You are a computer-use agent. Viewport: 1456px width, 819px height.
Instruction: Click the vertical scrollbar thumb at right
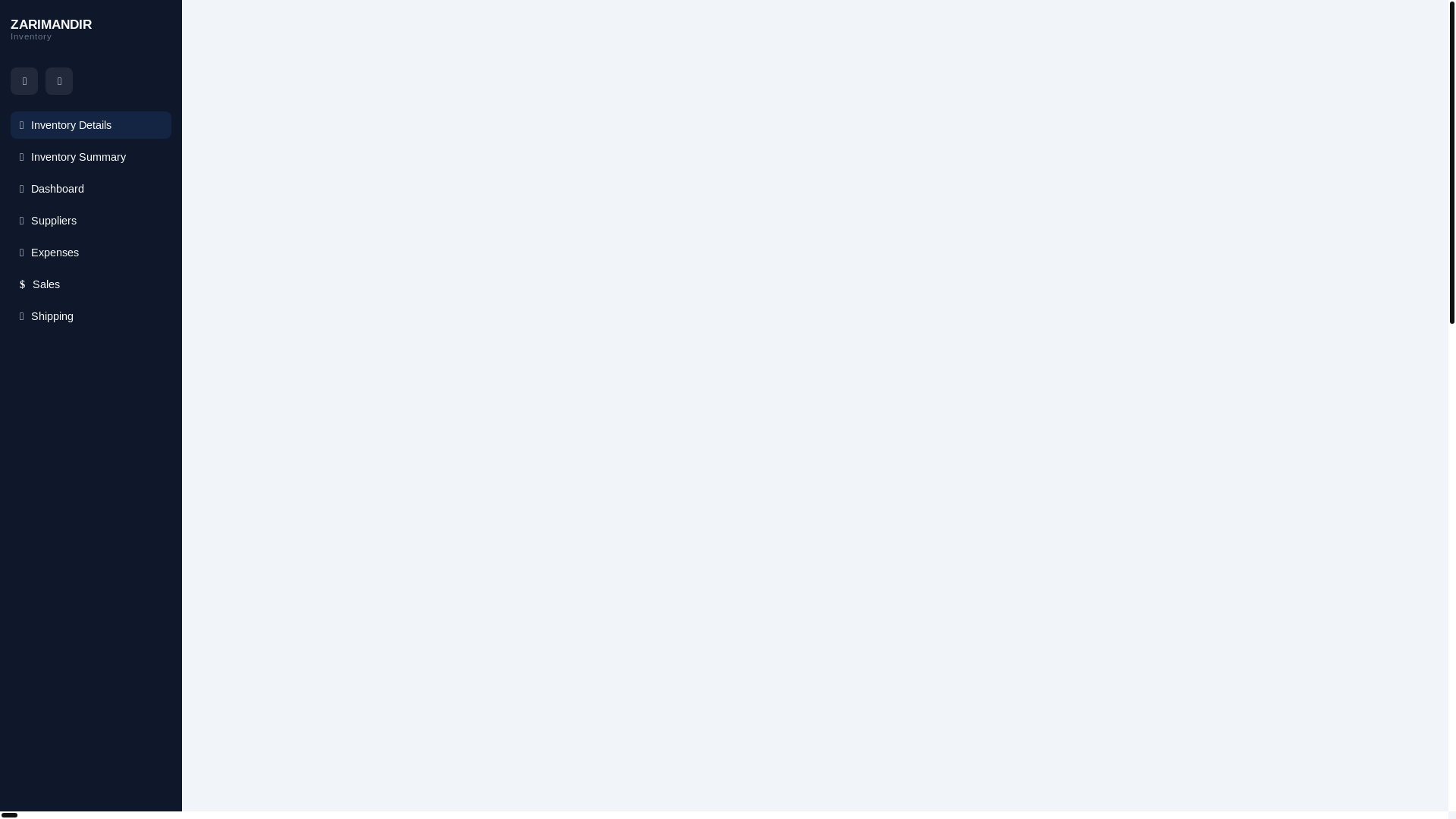(1451, 162)
